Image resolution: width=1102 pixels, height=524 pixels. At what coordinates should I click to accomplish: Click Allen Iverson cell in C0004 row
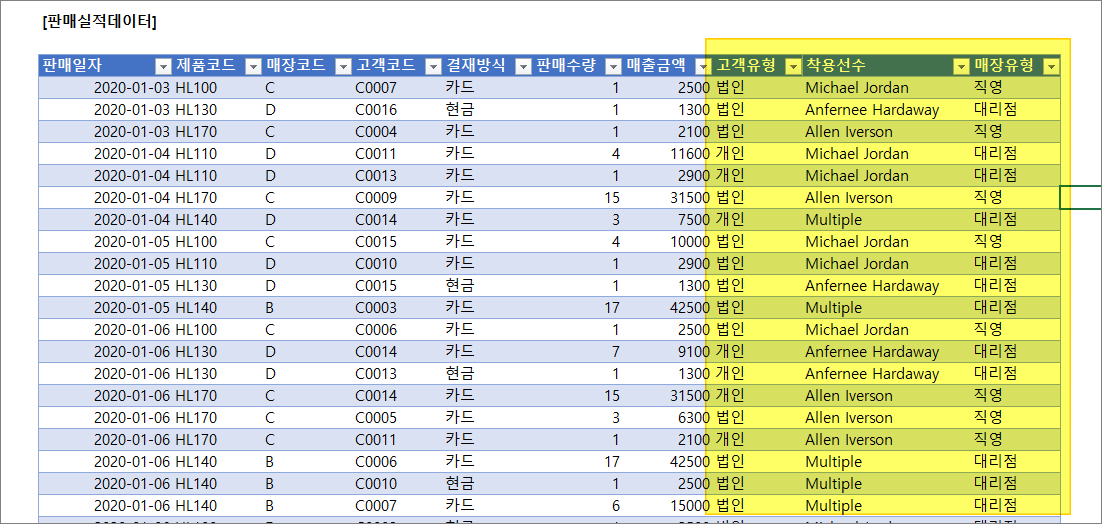coord(886,132)
